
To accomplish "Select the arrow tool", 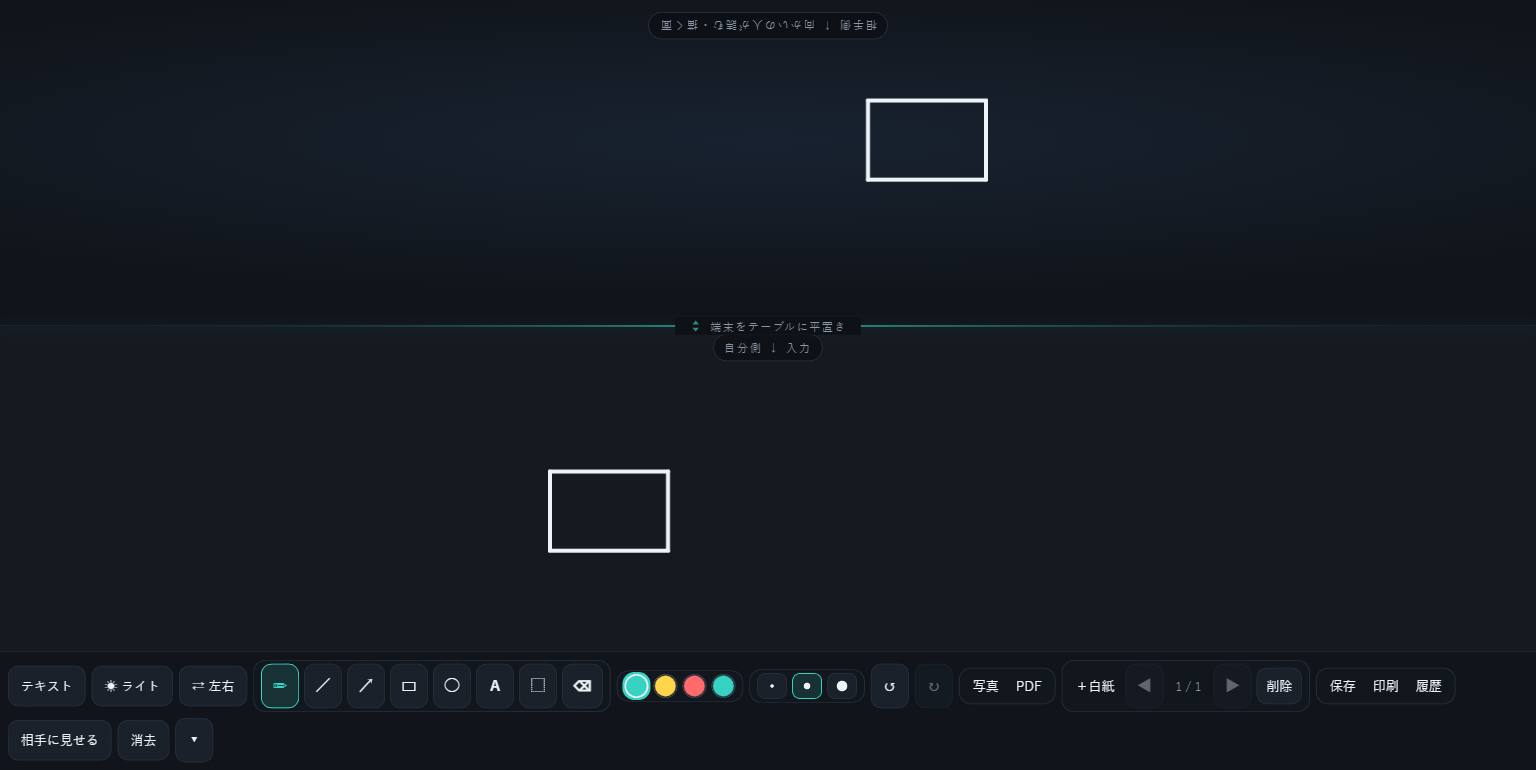I will click(x=366, y=686).
